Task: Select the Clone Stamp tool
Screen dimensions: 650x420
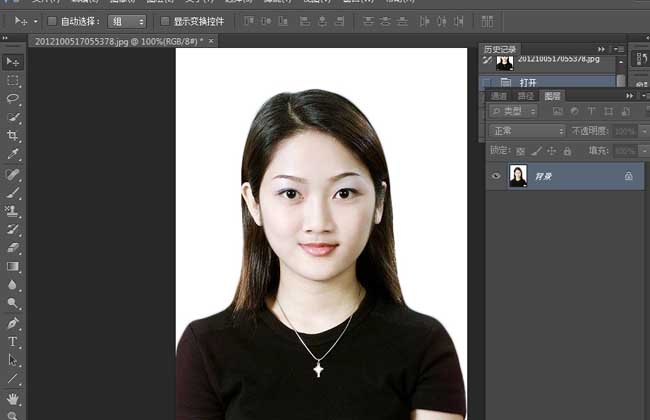Action: tap(13, 211)
